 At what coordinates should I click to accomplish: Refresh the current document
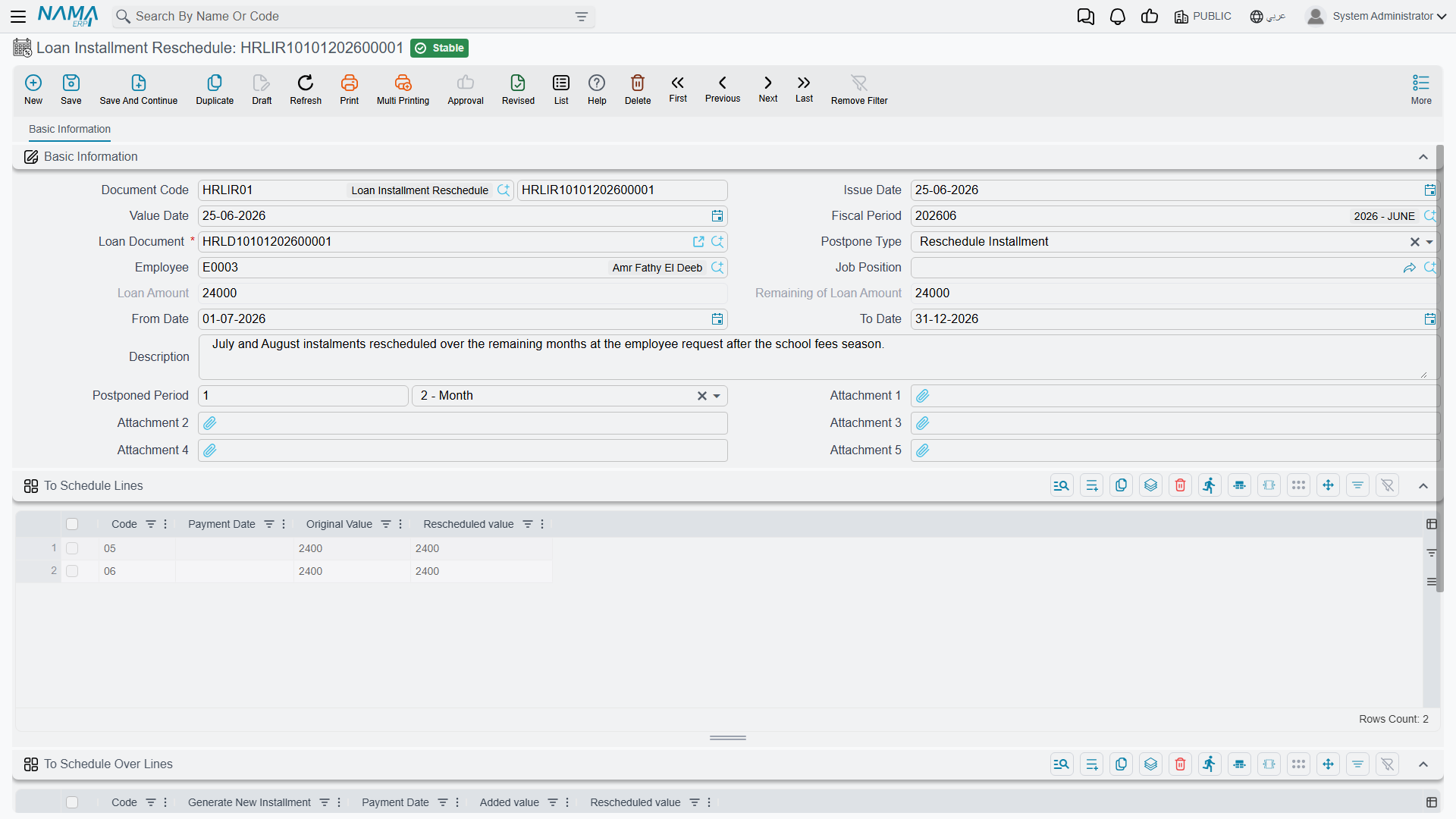pos(306,89)
